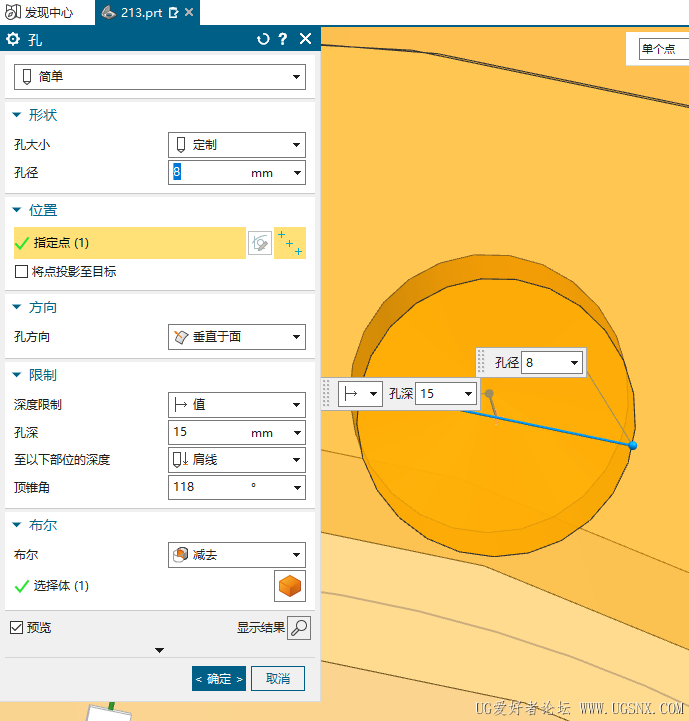Viewport: 689px width, 721px height.
Task: Collapse the 方向 section
Action: coord(17,307)
